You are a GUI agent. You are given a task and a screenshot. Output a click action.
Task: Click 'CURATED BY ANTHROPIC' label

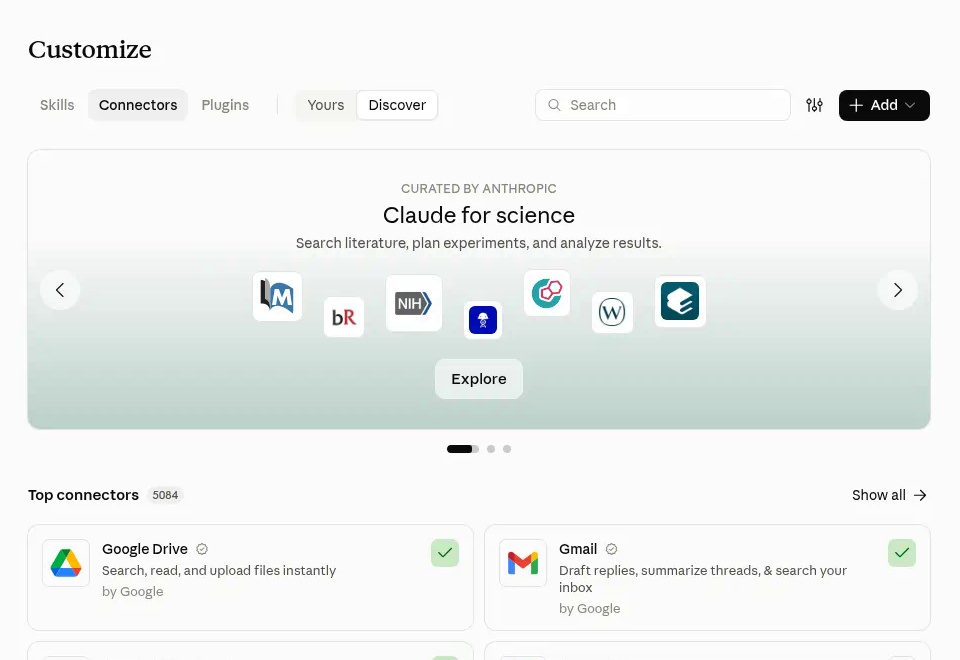(479, 189)
